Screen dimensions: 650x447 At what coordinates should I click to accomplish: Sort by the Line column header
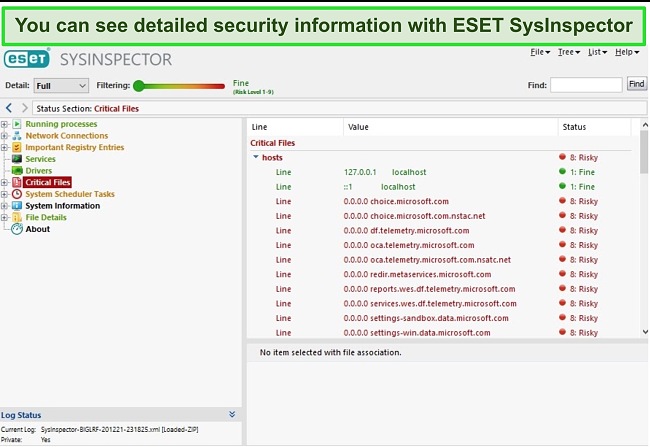tap(295, 127)
